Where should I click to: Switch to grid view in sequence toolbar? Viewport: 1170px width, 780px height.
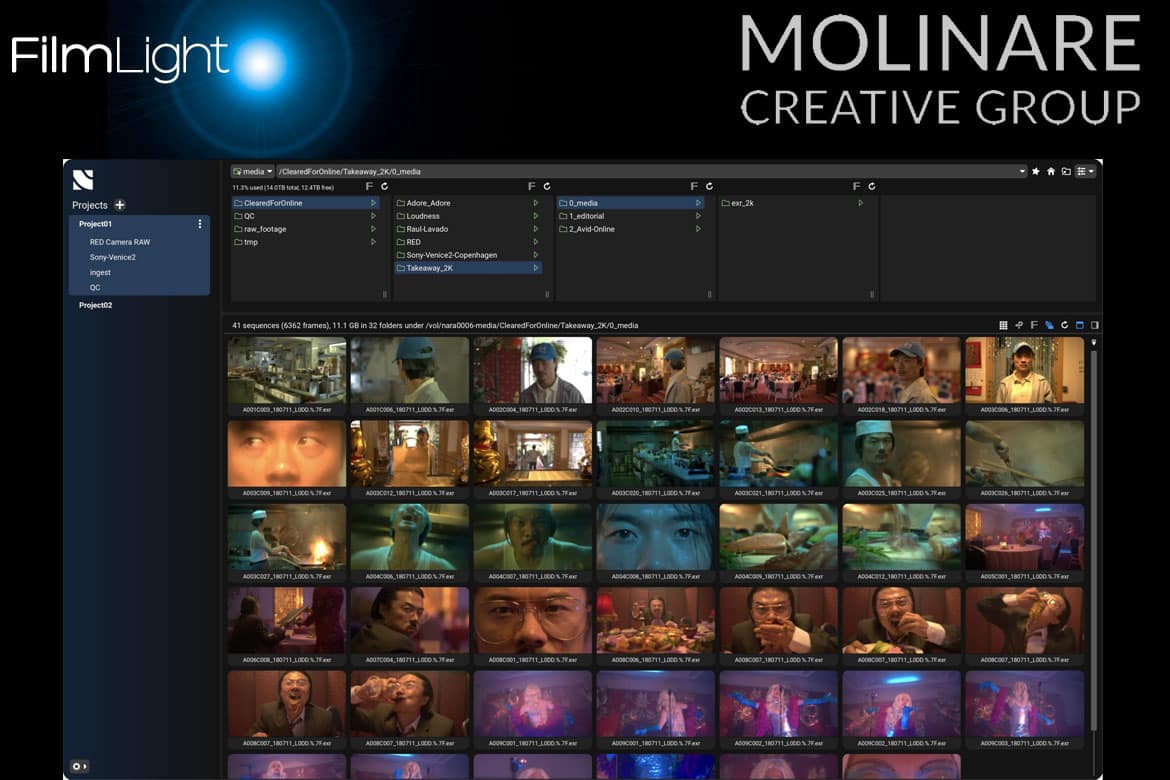point(1003,325)
